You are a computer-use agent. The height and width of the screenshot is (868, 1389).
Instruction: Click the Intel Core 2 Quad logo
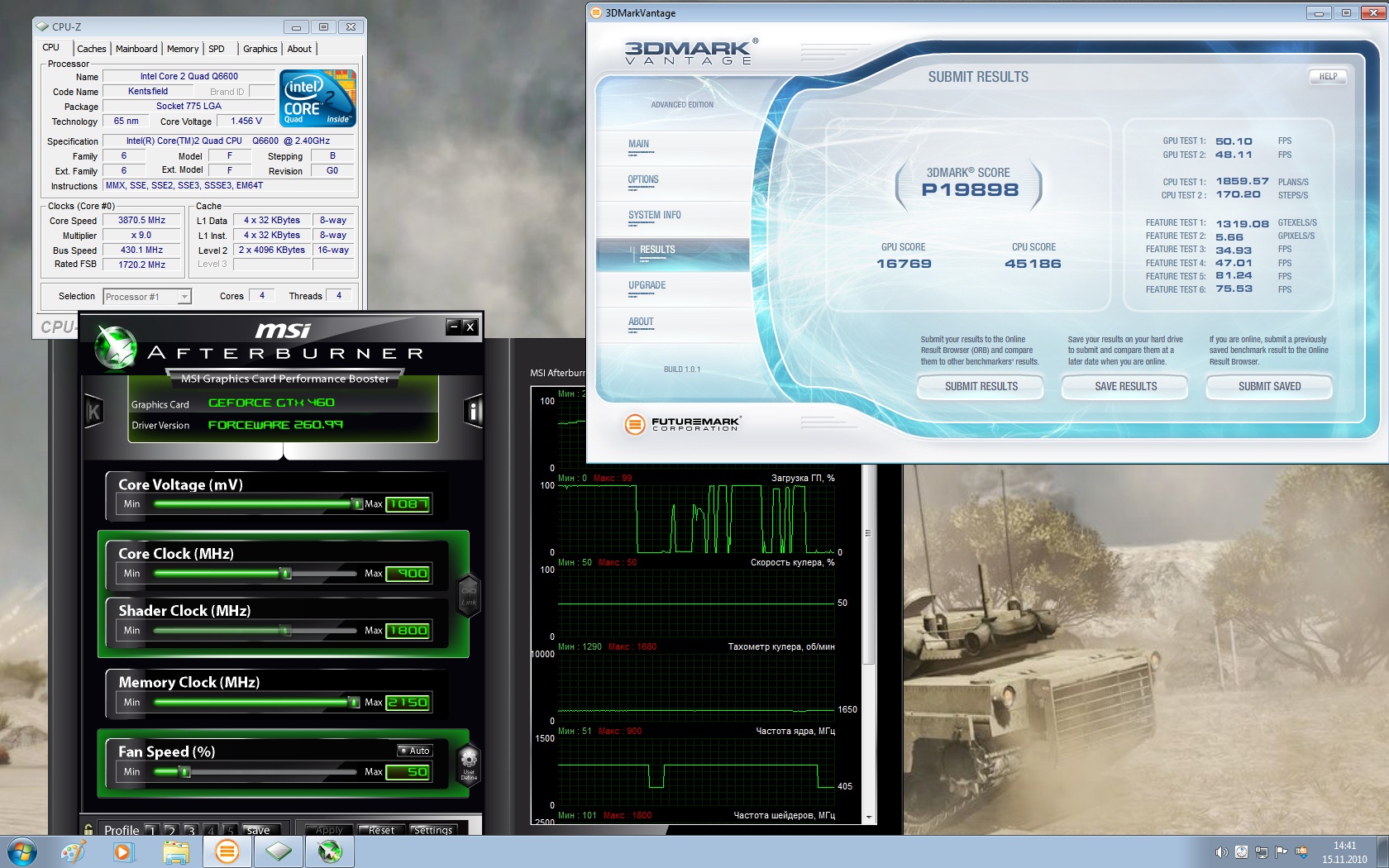point(318,98)
